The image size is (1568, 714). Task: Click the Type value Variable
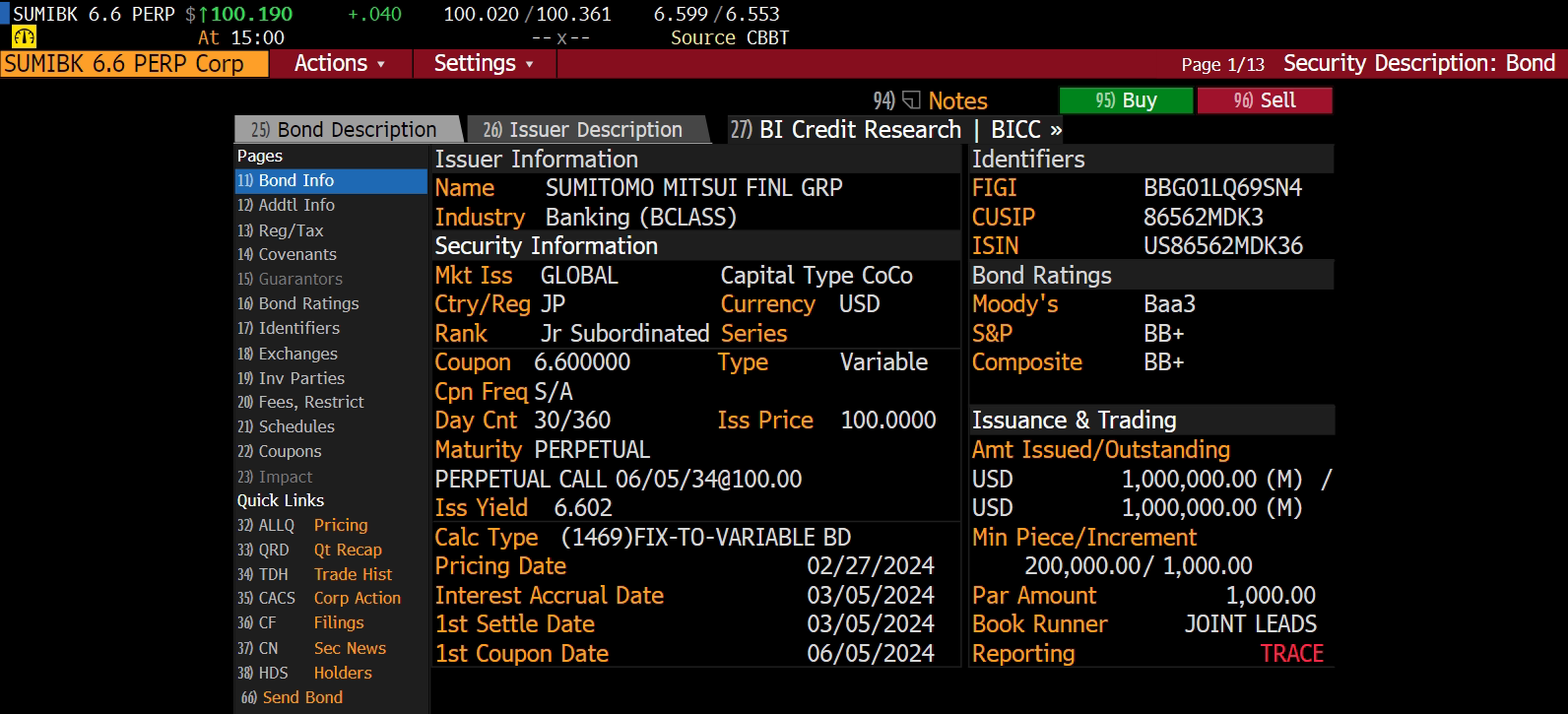pyautogui.click(x=883, y=362)
